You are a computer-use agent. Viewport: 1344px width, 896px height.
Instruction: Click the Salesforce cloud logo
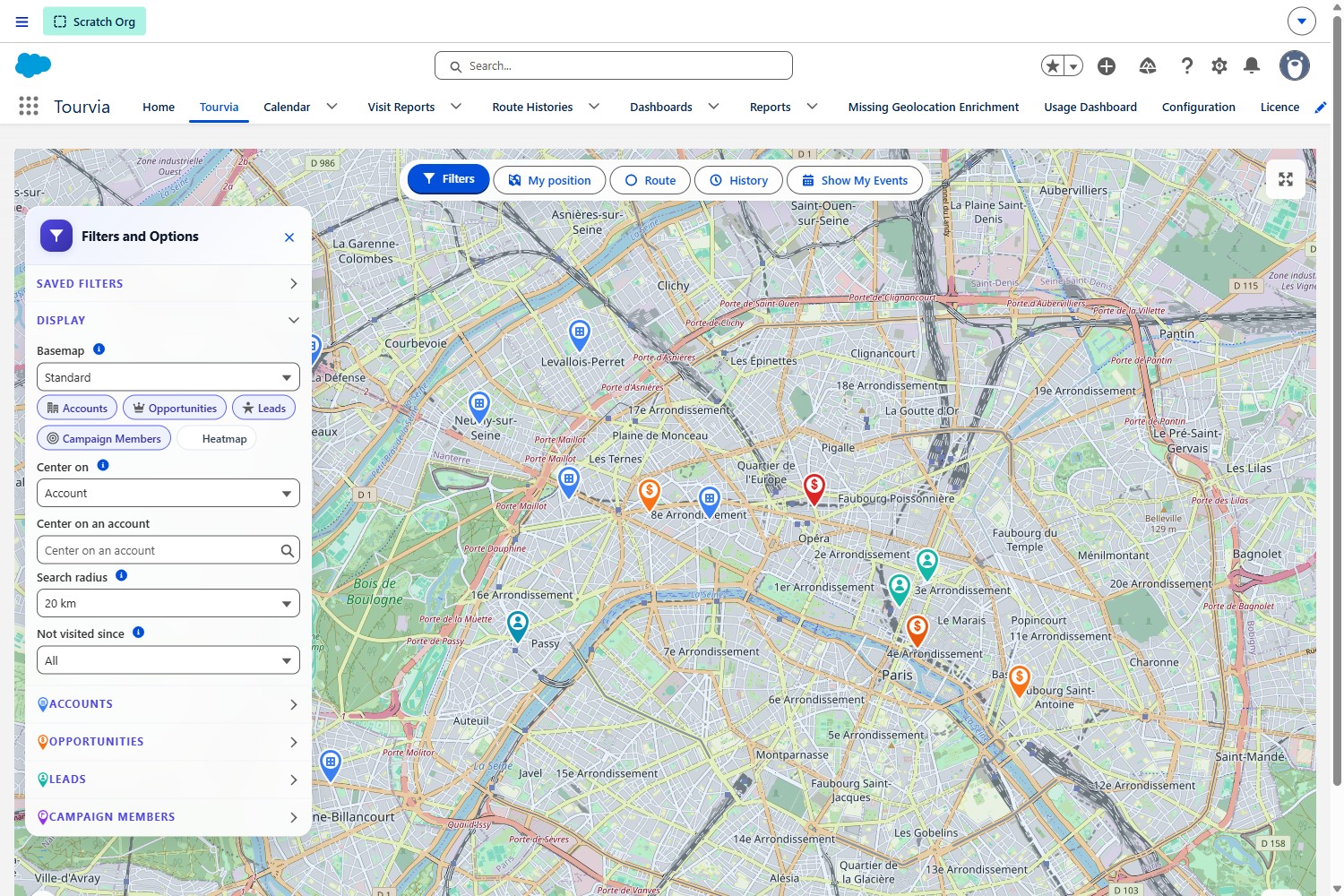point(33,65)
